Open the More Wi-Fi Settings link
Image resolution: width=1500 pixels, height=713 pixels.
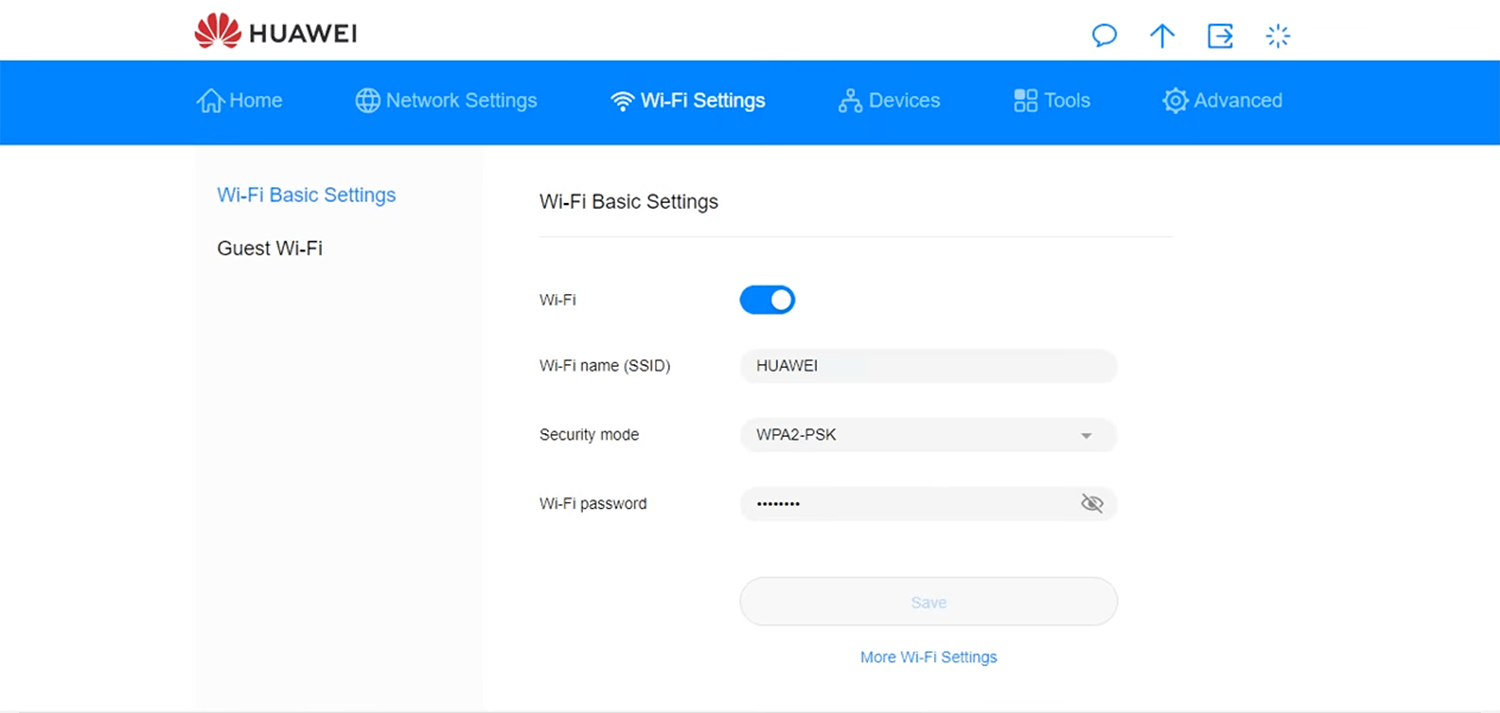tap(928, 657)
